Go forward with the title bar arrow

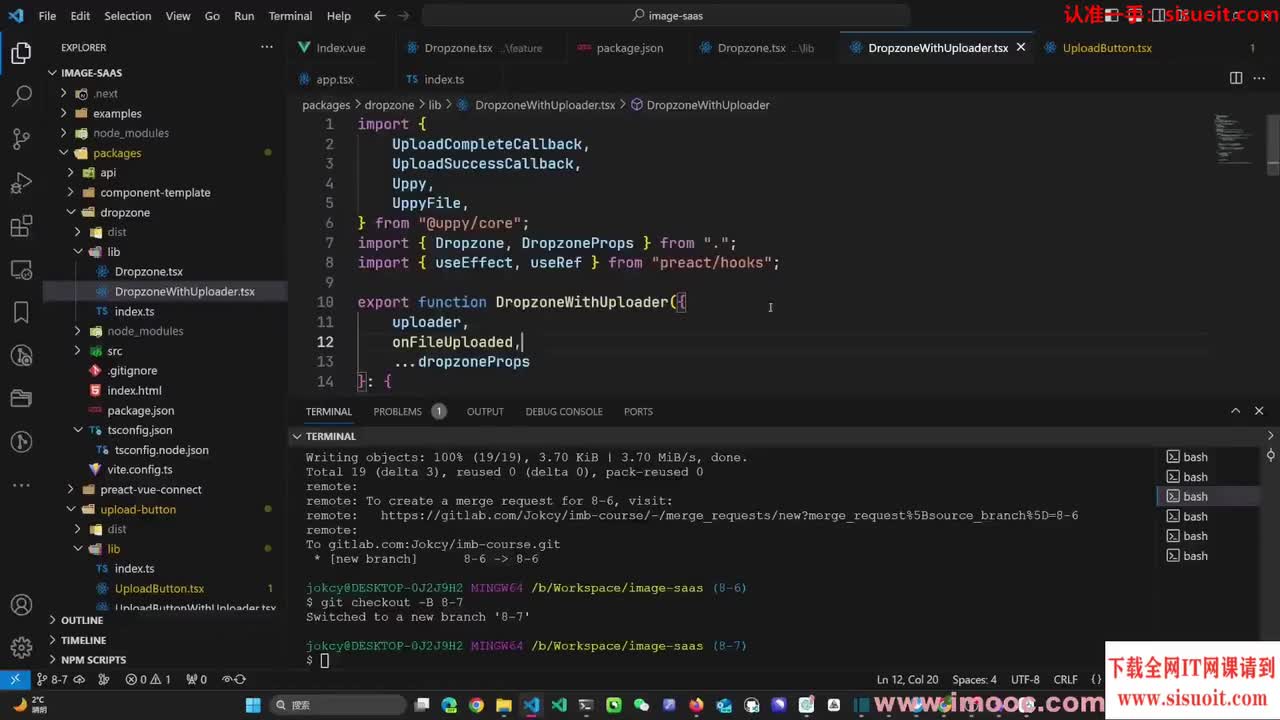pyautogui.click(x=403, y=16)
